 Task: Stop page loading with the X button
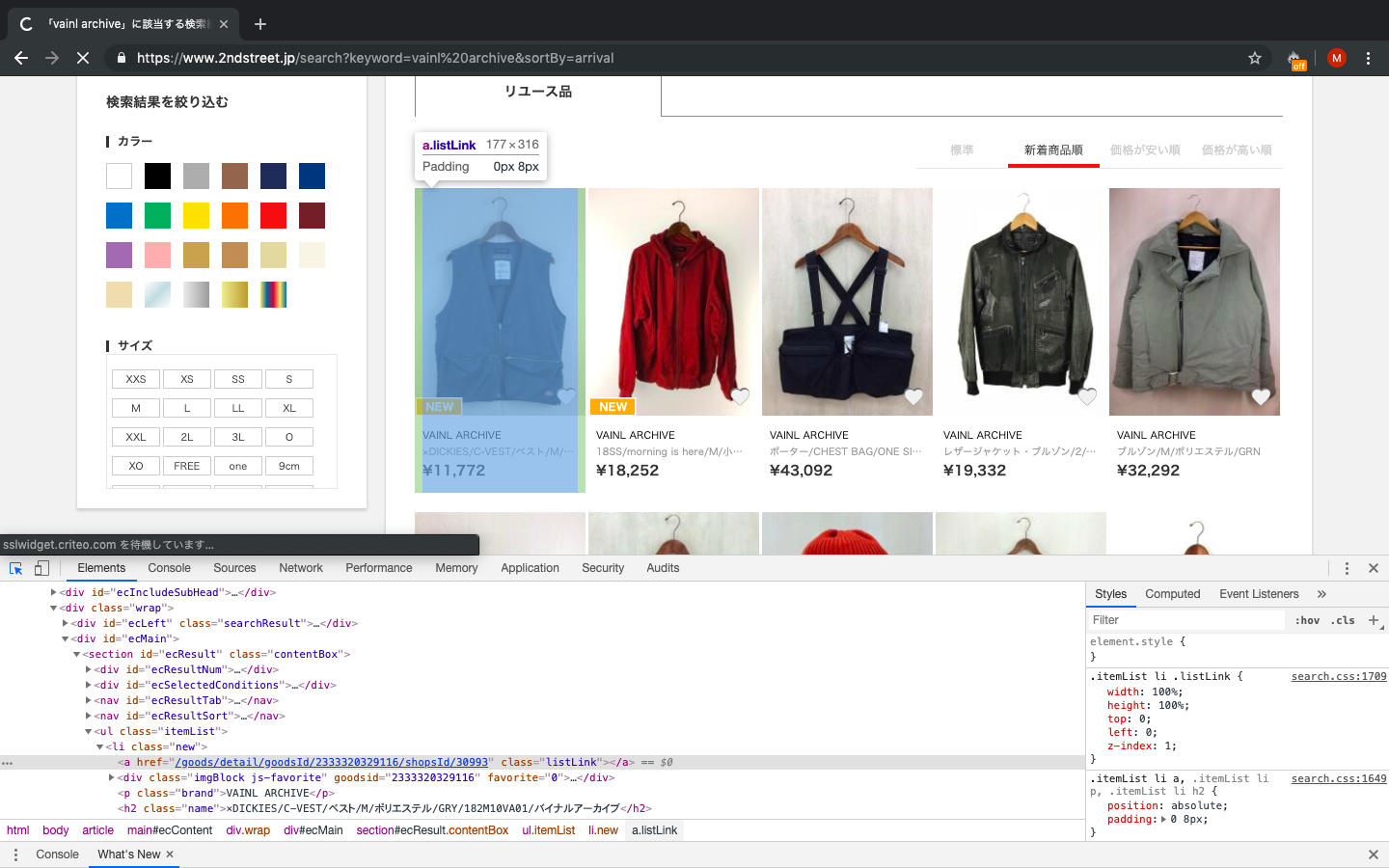(x=83, y=58)
